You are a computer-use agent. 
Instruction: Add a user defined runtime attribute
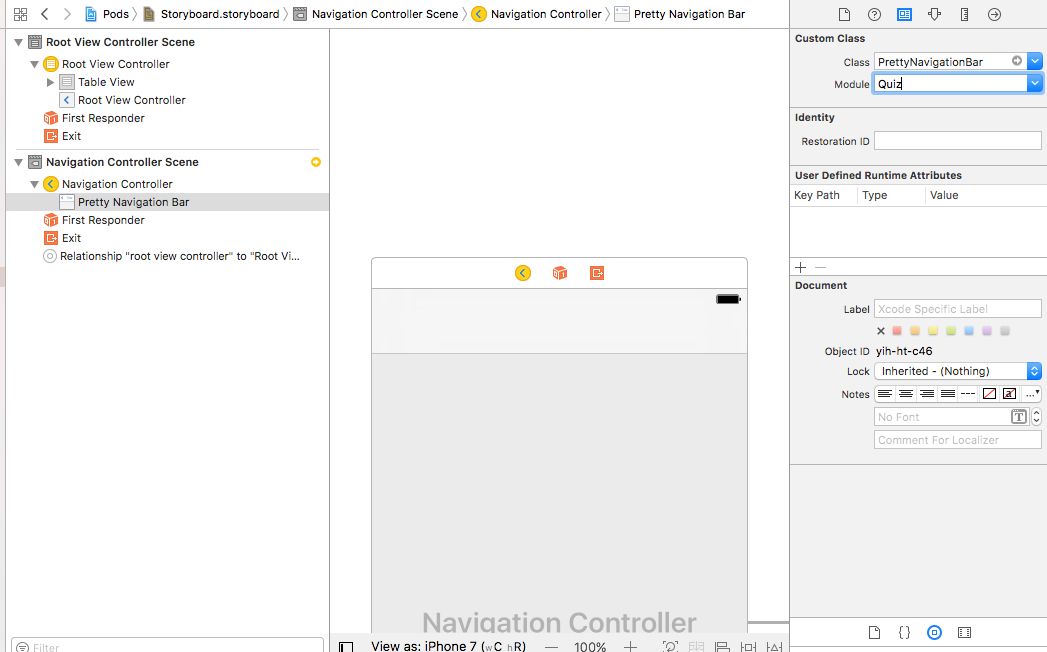(801, 267)
